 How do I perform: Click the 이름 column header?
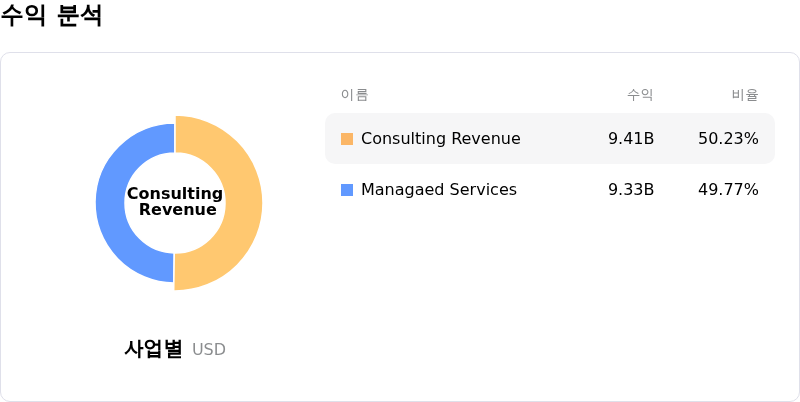[x=355, y=95]
